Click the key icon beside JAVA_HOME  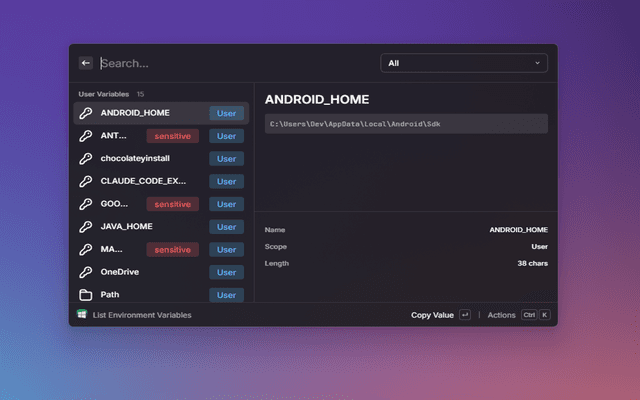pyautogui.click(x=86, y=226)
